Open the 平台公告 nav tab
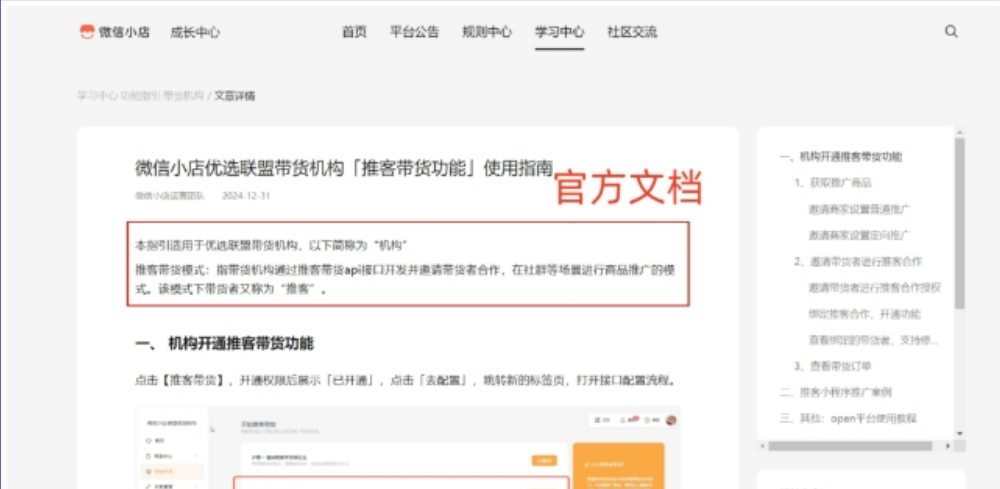 415,32
